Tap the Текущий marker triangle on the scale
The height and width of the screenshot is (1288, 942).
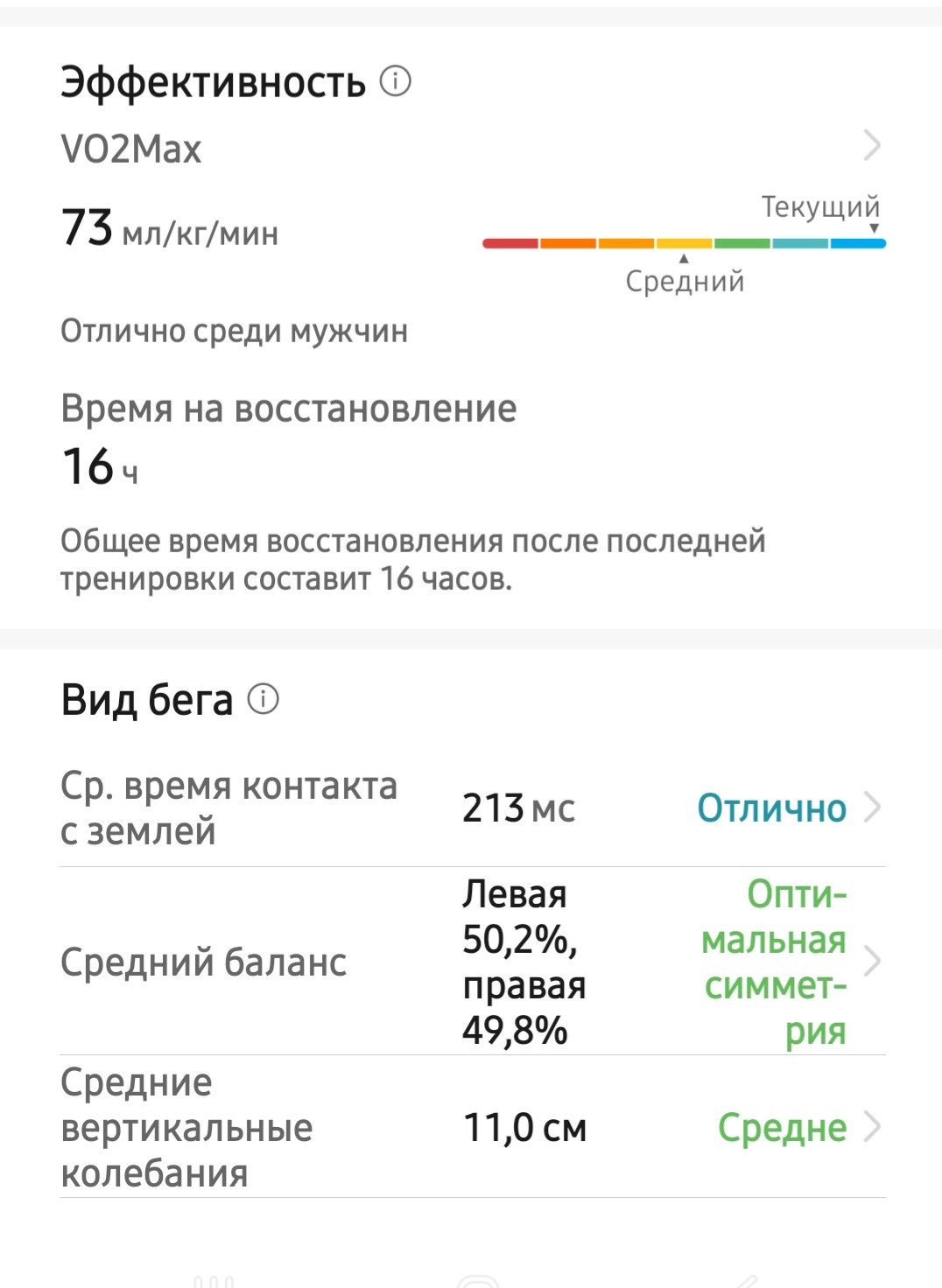[x=874, y=229]
